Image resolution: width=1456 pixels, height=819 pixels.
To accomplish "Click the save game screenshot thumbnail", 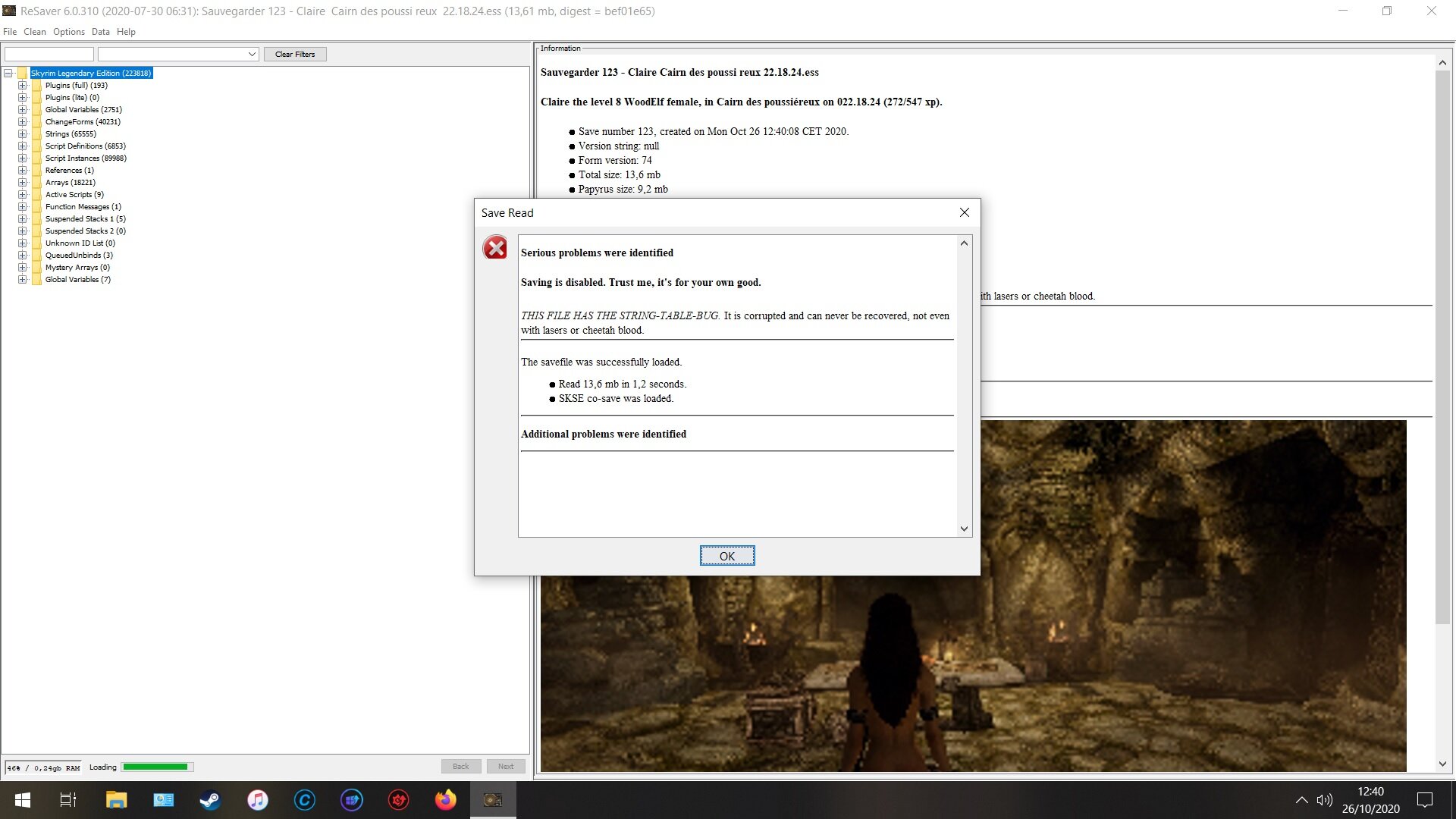I will point(973,596).
